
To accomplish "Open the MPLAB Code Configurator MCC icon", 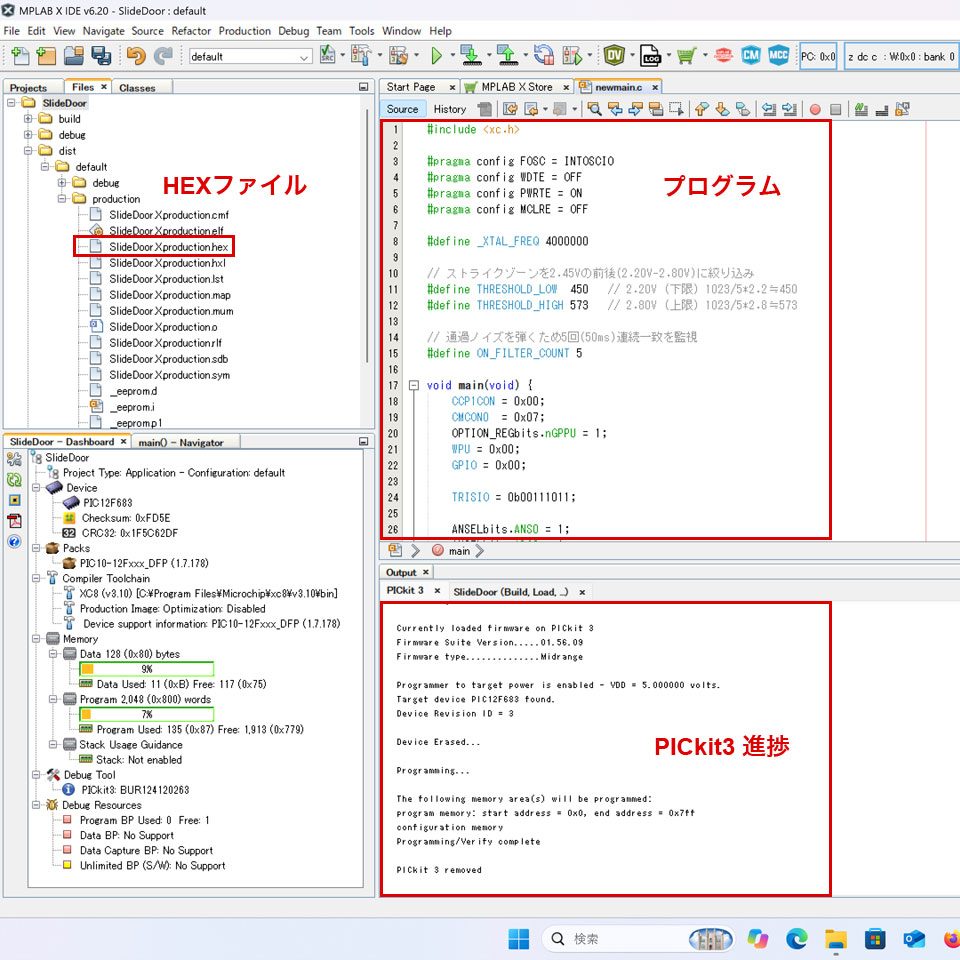I will 778,56.
